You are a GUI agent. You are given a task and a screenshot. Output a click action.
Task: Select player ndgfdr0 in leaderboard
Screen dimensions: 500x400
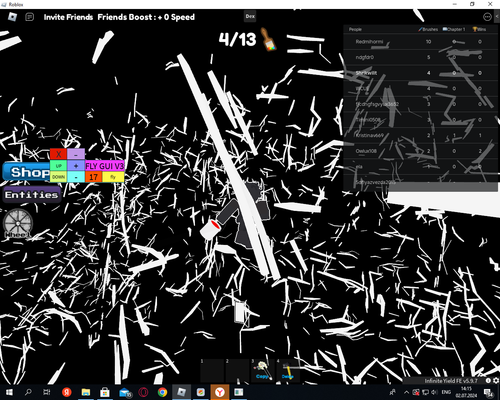point(421,57)
